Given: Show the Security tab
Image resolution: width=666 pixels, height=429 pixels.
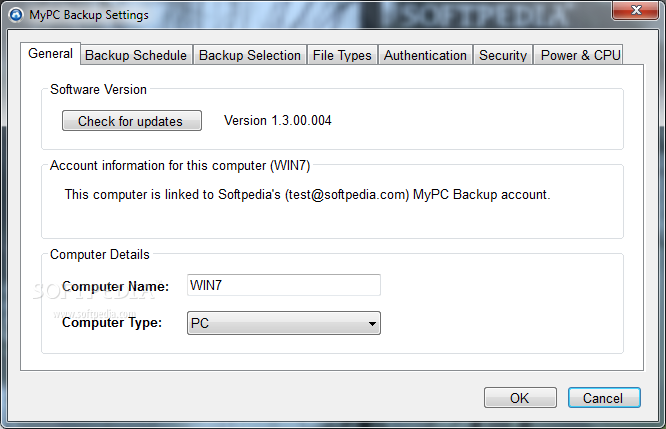Looking at the screenshot, I should pyautogui.click(x=502, y=55).
